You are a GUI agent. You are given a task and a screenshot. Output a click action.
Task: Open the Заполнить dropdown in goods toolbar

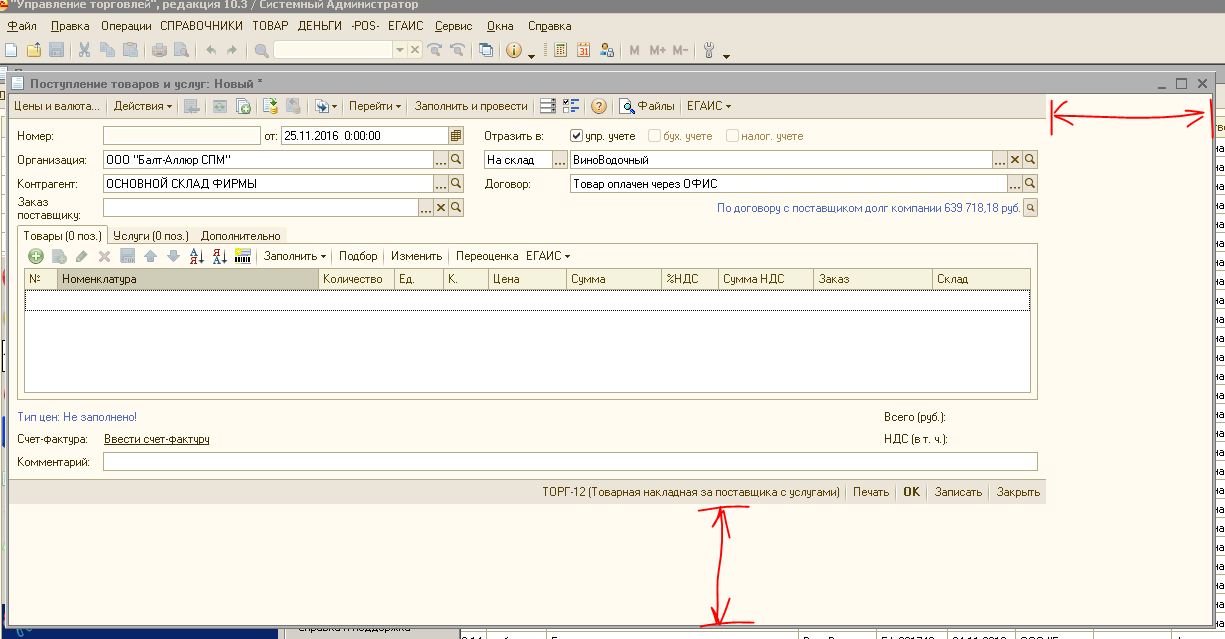pyautogui.click(x=294, y=257)
